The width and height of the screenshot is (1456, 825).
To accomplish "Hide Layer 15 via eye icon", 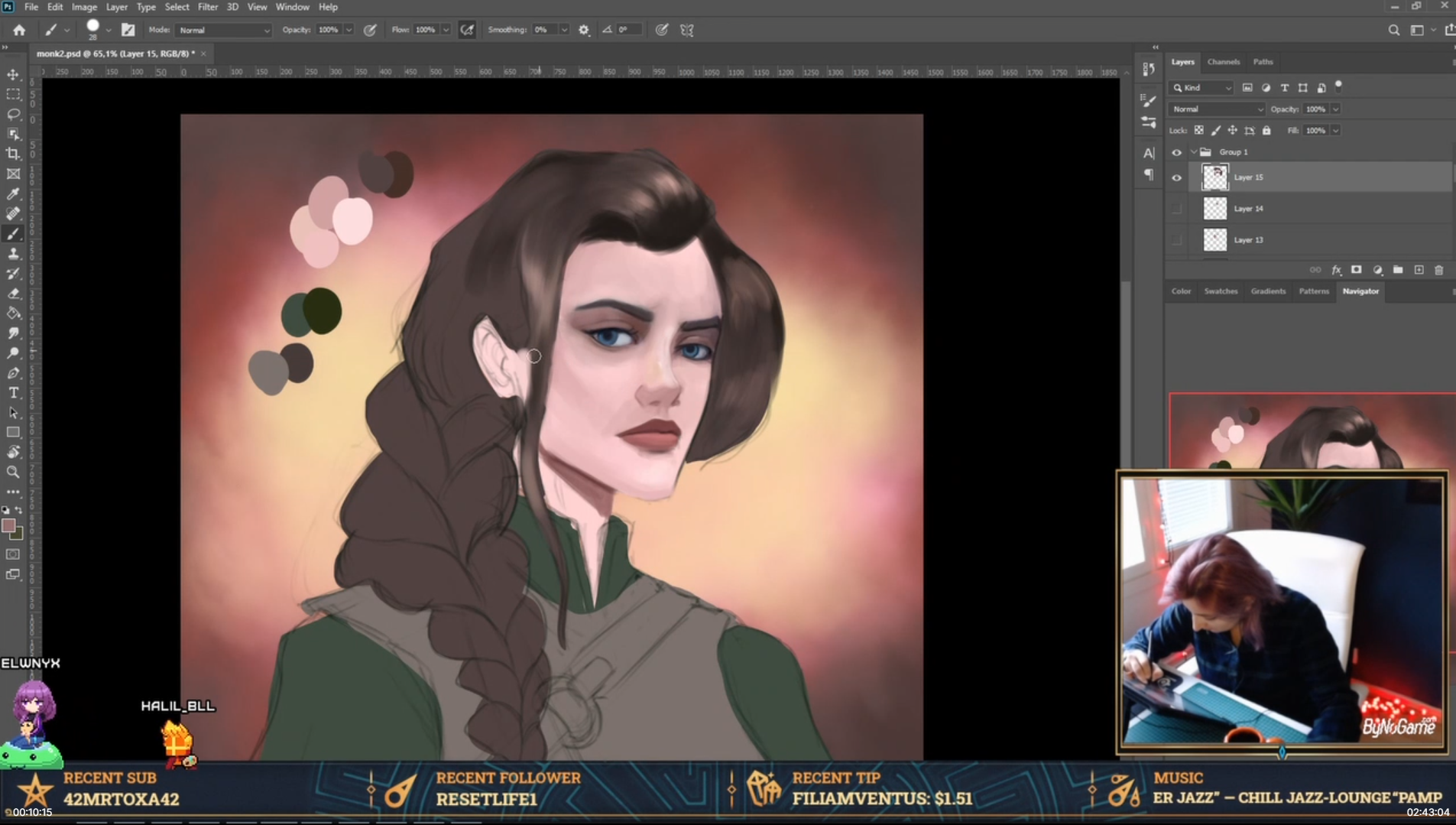I will 1176,177.
